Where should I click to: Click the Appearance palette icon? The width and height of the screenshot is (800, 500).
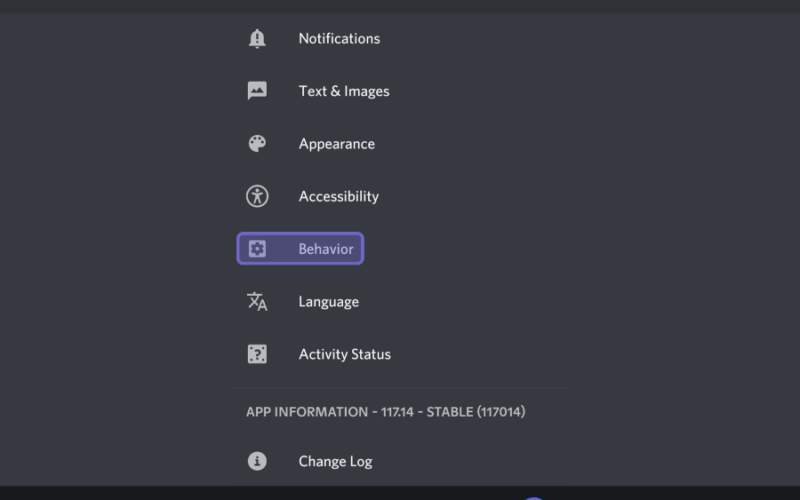coord(257,143)
